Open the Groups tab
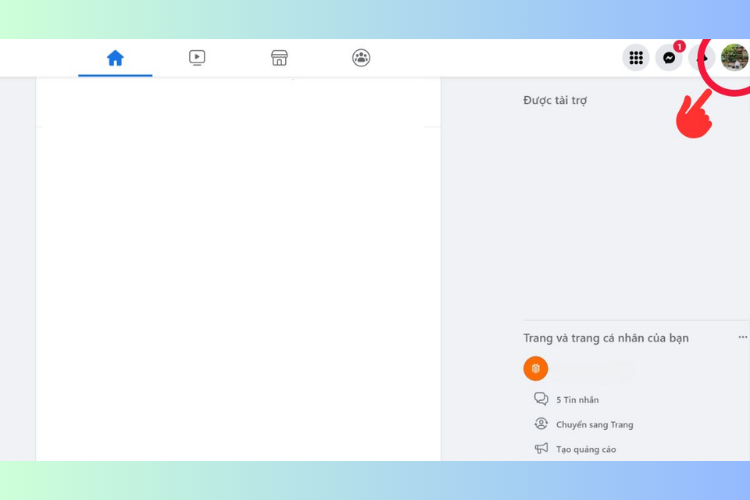This screenshot has width=750, height=500. tap(361, 58)
